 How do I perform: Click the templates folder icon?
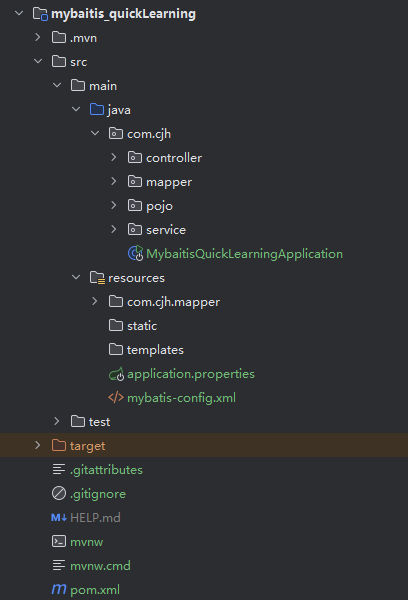point(116,349)
